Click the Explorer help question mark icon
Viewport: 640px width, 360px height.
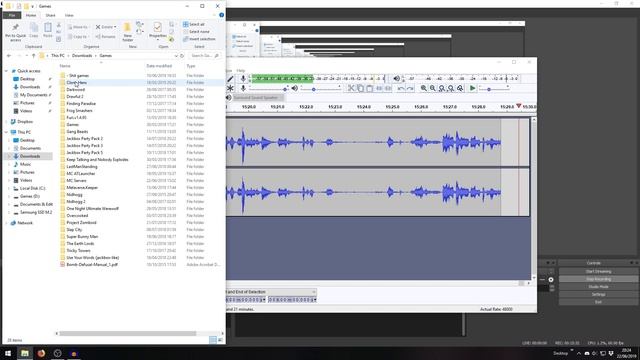221,15
